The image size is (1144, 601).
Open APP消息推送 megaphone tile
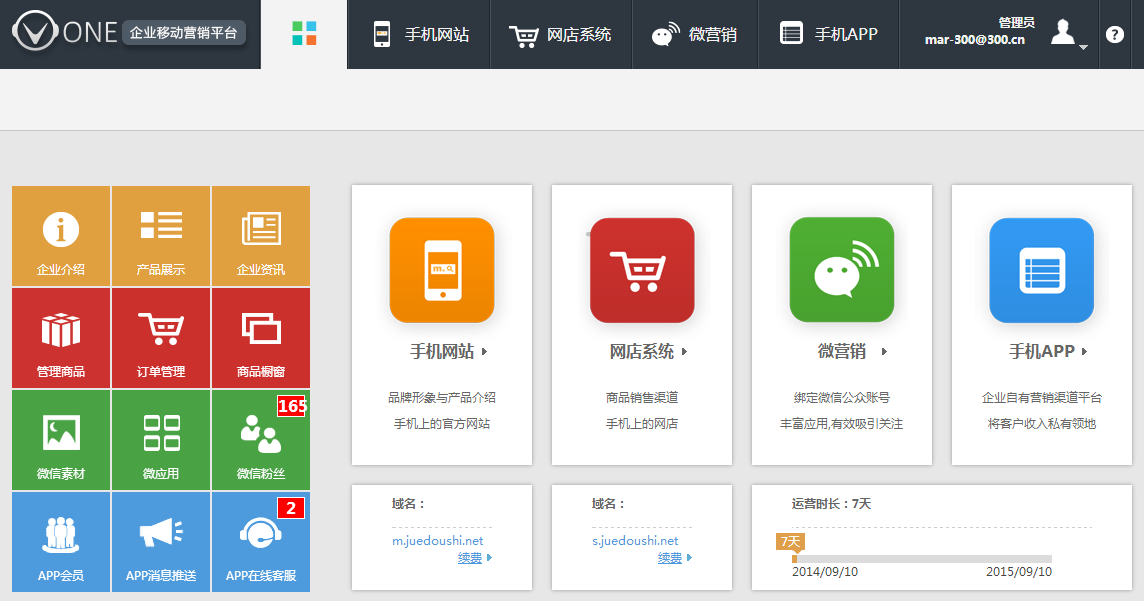161,542
